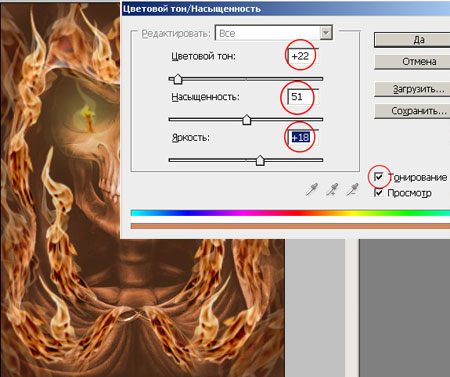Toggle the Тонирование checkbox
450x377 pixels.
tap(379, 176)
